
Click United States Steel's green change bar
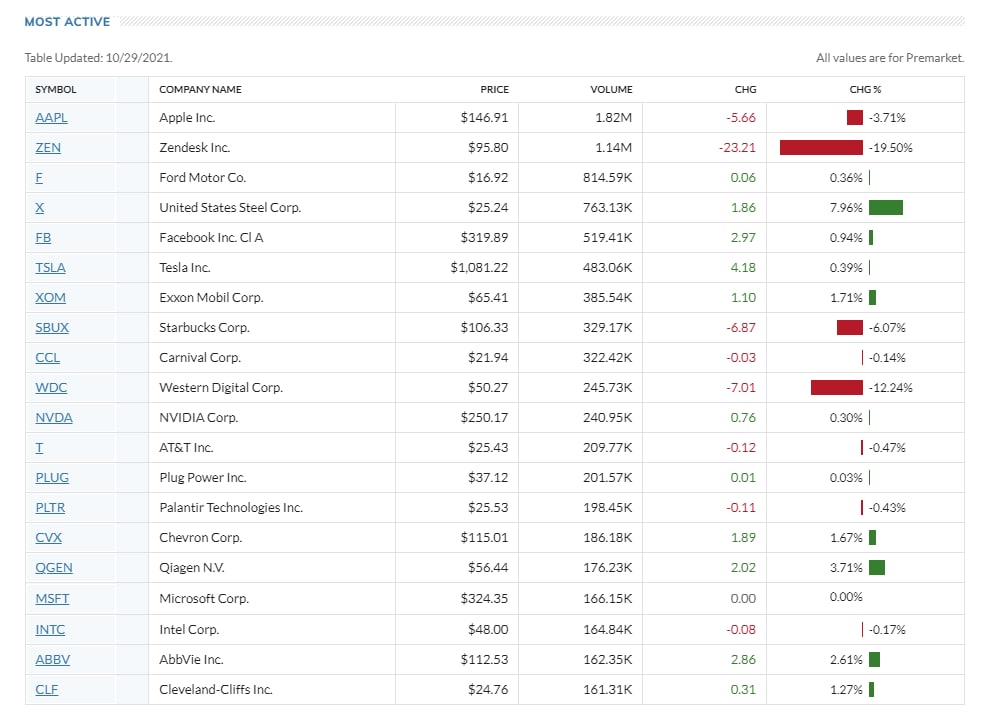886,207
